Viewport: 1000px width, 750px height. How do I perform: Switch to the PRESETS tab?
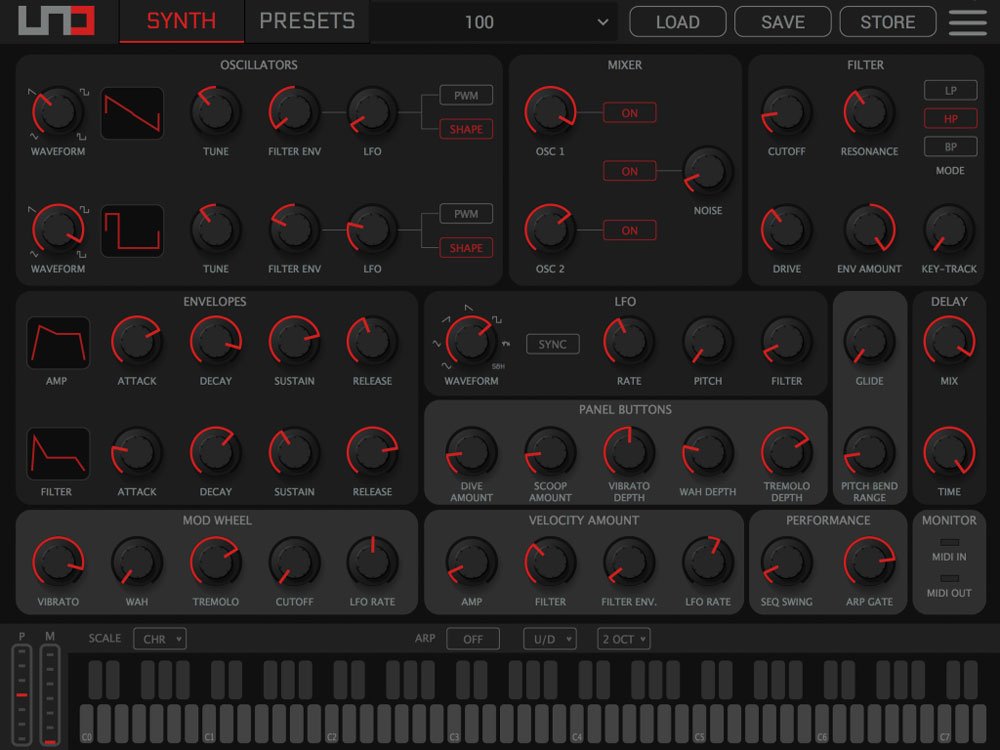click(307, 21)
